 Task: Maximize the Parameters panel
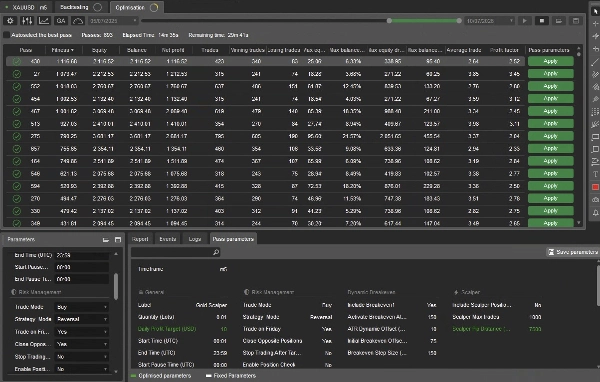118,240
